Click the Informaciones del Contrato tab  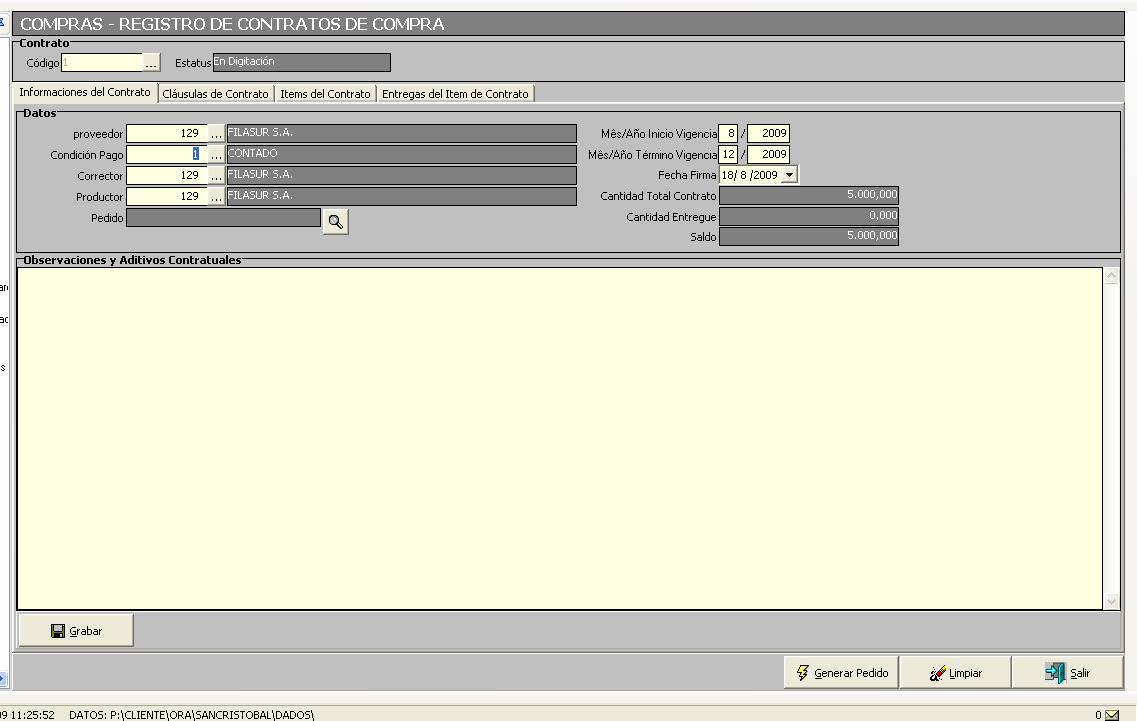coord(85,92)
